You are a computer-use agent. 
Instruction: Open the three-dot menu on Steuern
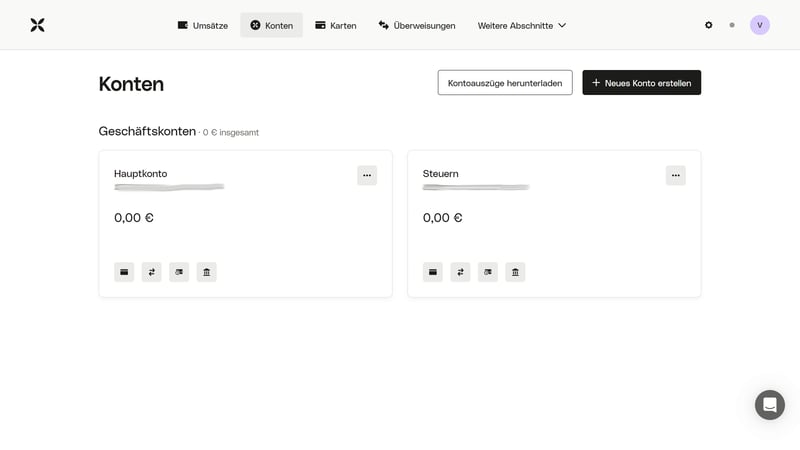click(676, 175)
